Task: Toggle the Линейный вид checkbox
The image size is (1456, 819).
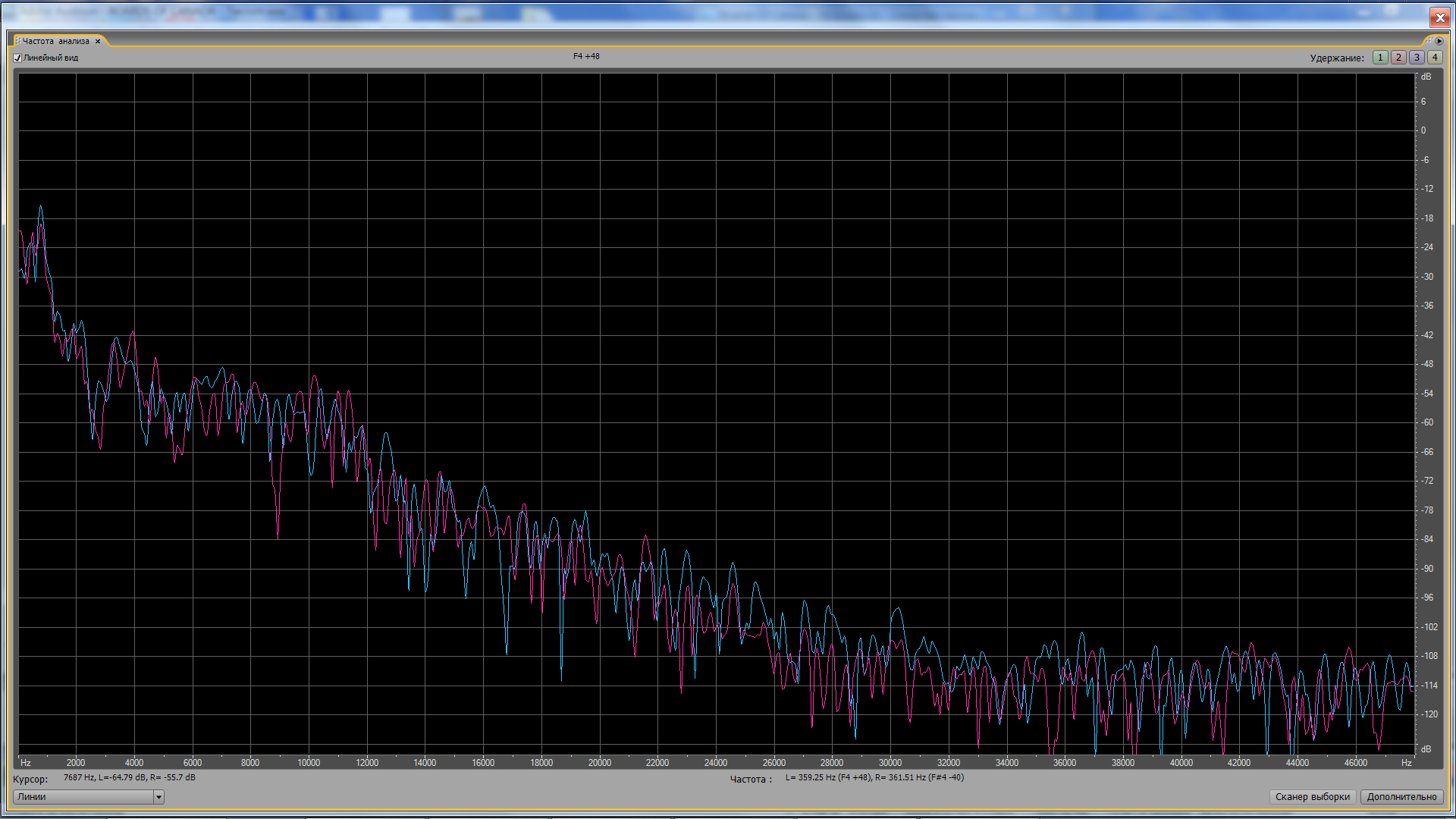Action: pyautogui.click(x=17, y=58)
